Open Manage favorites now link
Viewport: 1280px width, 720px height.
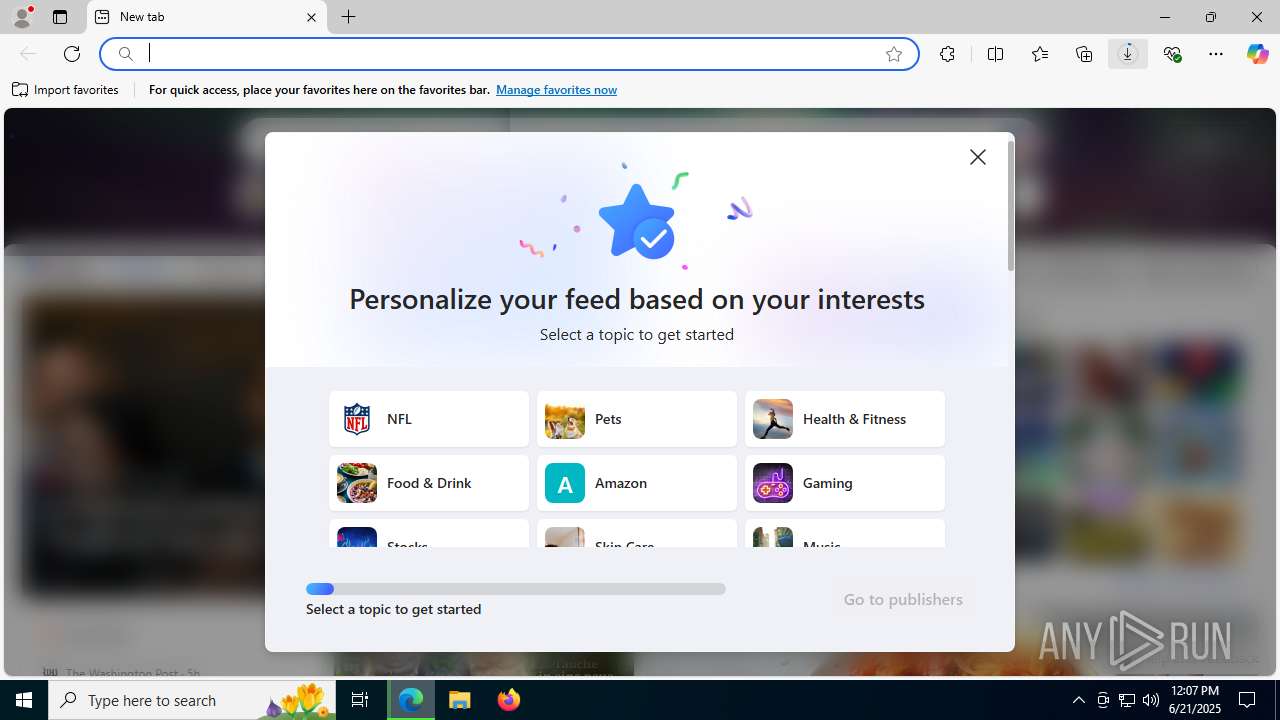[556, 90]
